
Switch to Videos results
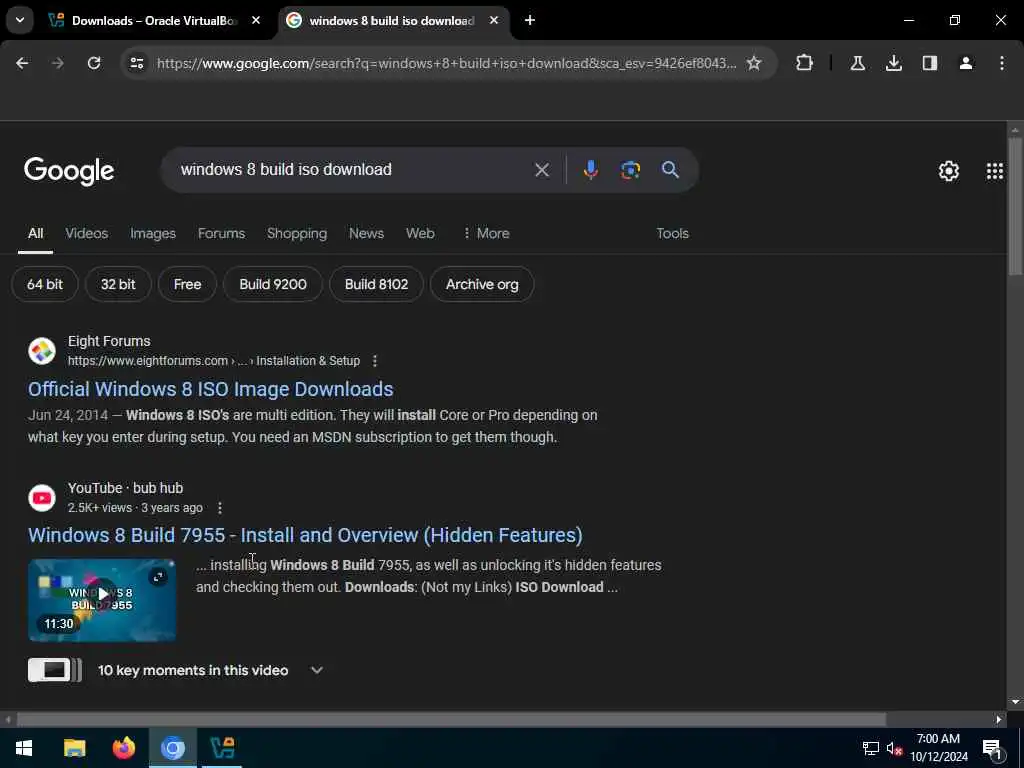tap(86, 234)
